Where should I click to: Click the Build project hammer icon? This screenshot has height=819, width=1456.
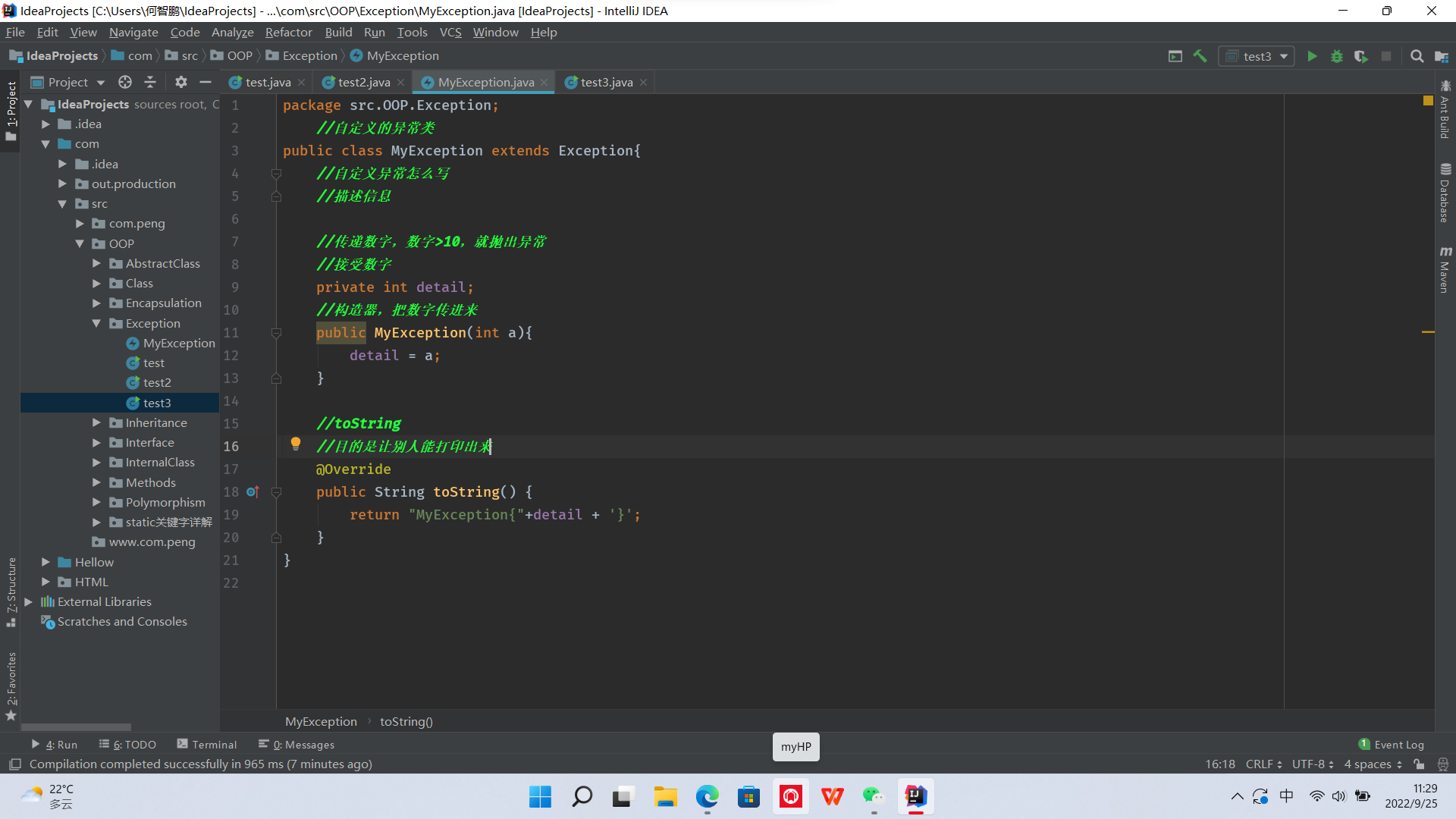coord(1200,56)
